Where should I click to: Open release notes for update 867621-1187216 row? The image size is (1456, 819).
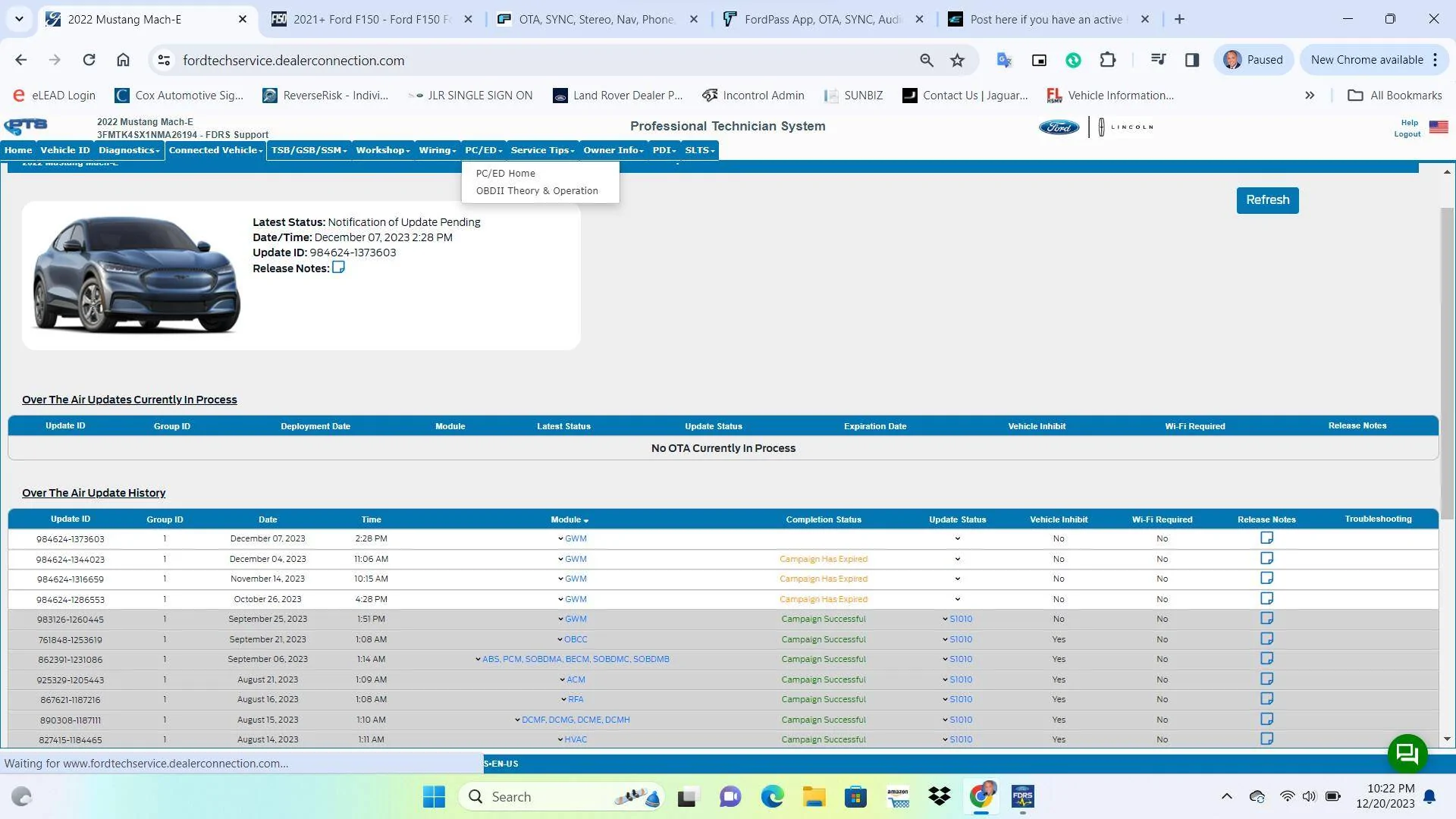[x=1266, y=698]
